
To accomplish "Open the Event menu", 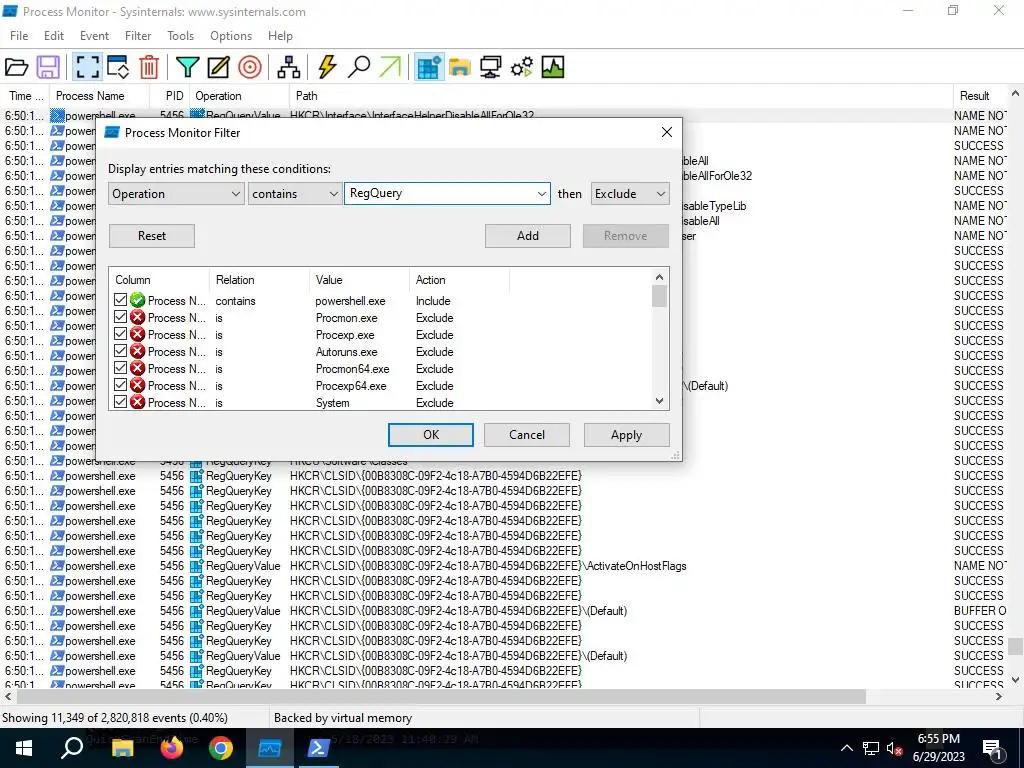I will pyautogui.click(x=95, y=36).
